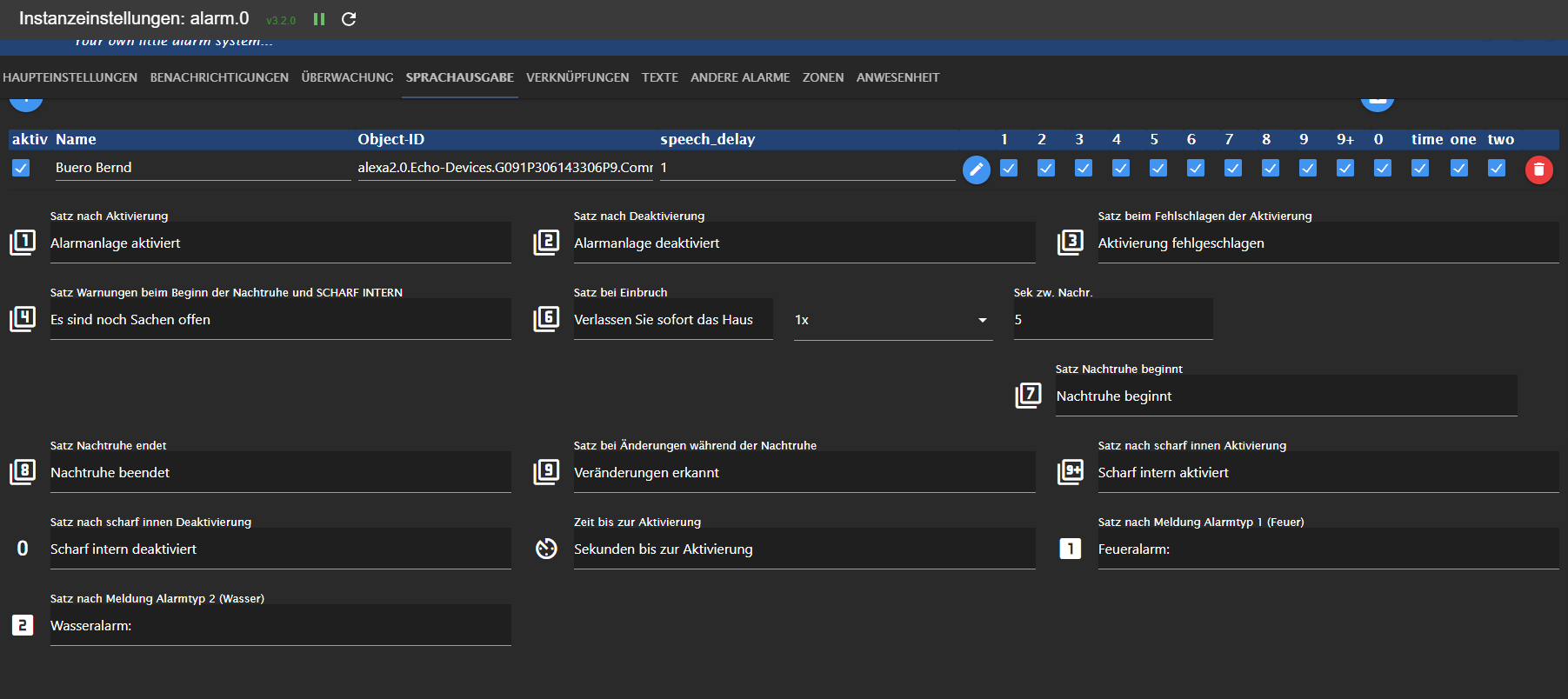Open the Haupteinstellungen tab
Viewport: 1568px width, 699px height.
click(70, 77)
